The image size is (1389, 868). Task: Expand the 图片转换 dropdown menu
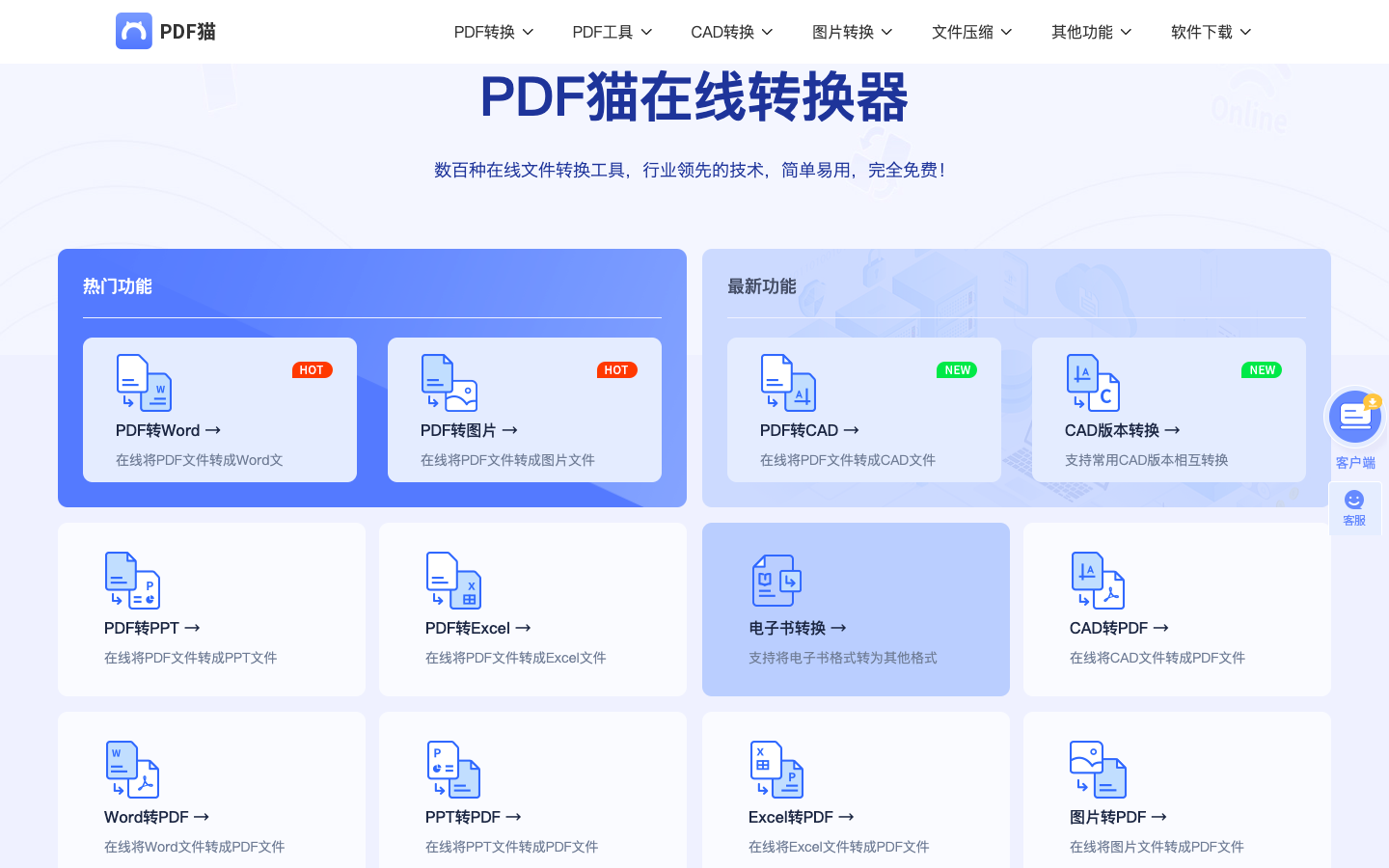coord(850,31)
